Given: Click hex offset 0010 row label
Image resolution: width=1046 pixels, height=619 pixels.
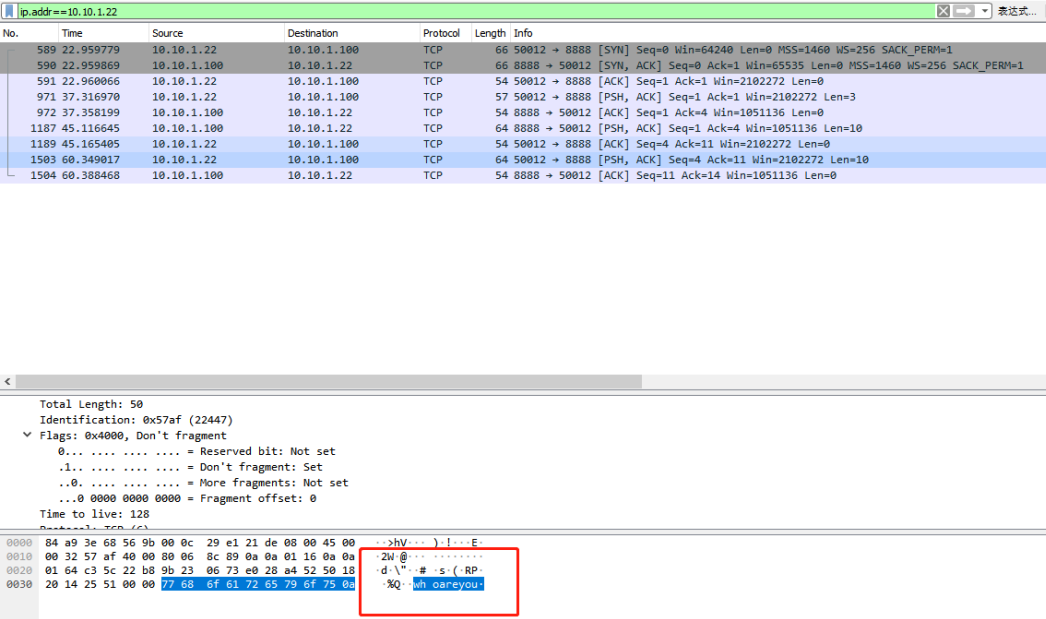Looking at the screenshot, I should click(19, 556).
